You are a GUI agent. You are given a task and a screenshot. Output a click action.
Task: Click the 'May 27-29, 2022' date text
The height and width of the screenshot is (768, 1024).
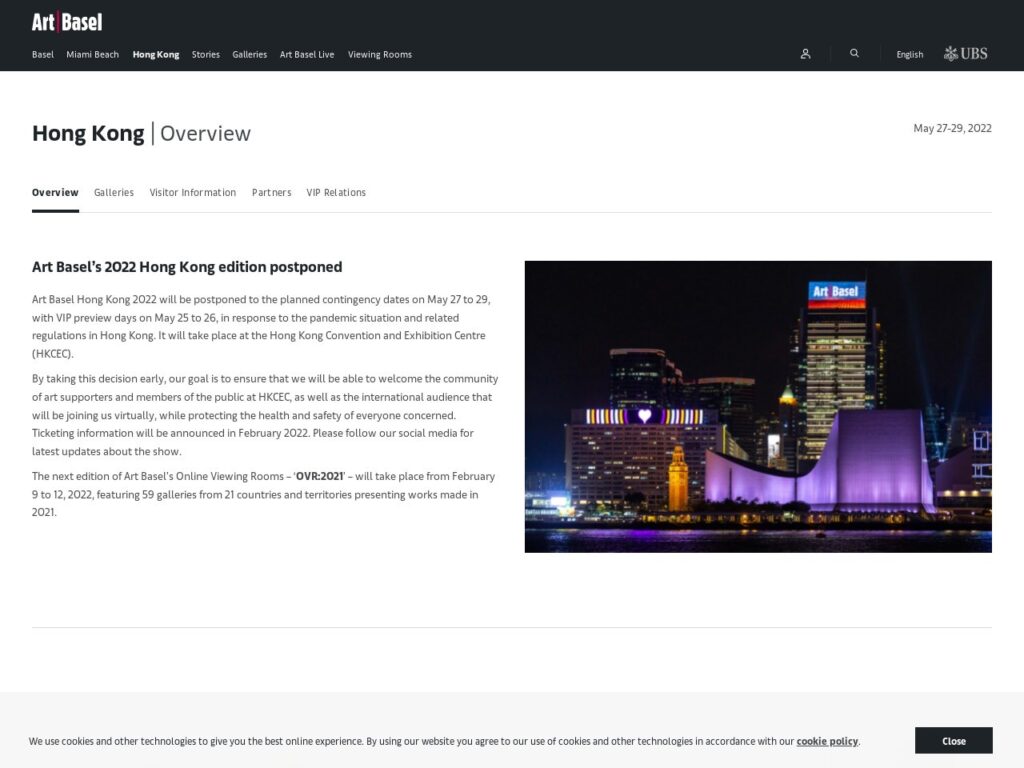coord(952,128)
